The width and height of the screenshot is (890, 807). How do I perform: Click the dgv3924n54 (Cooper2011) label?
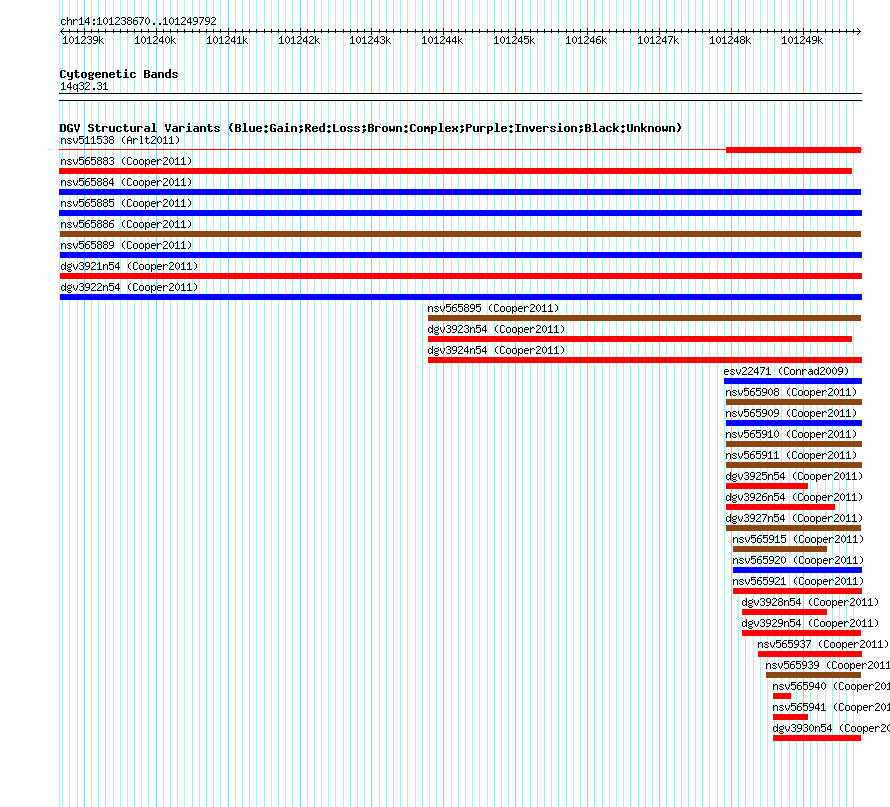[x=497, y=350]
